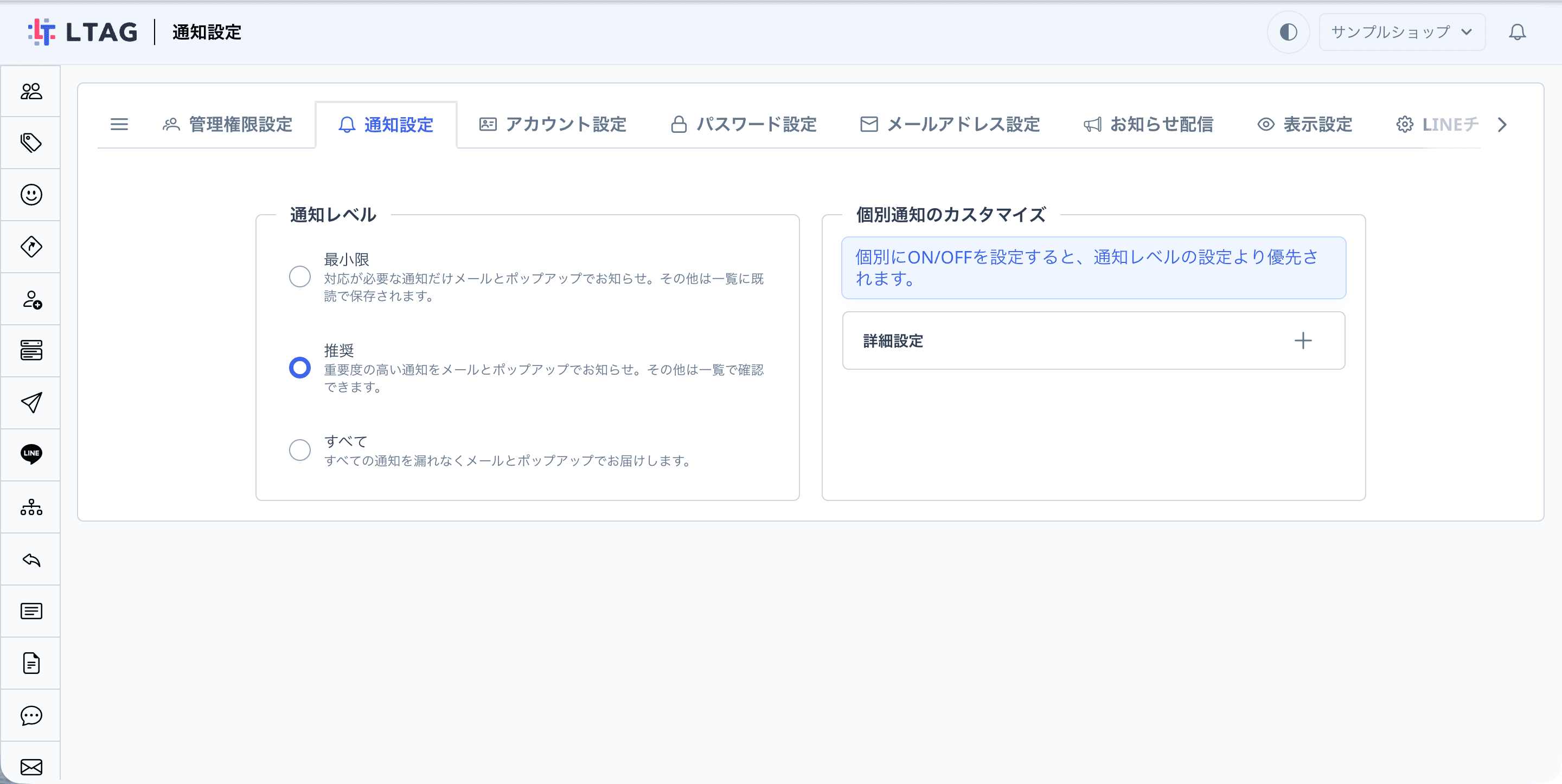This screenshot has width=1562, height=784.
Task: Select the 最小限 radio button
Action: (x=299, y=277)
